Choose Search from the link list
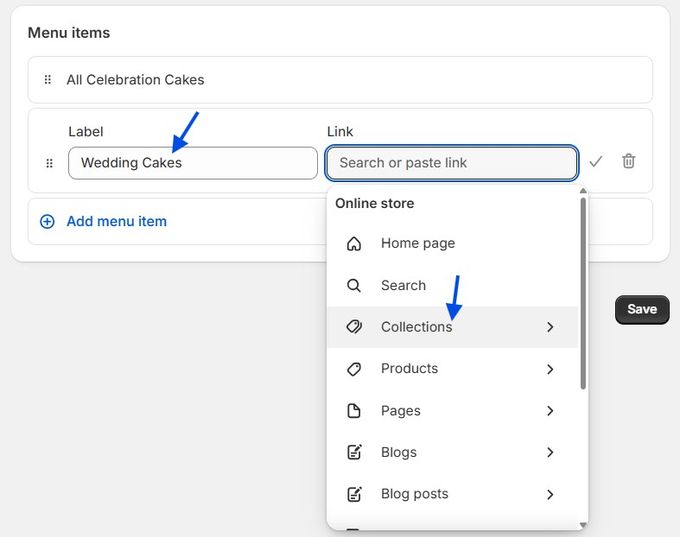 [453, 285]
